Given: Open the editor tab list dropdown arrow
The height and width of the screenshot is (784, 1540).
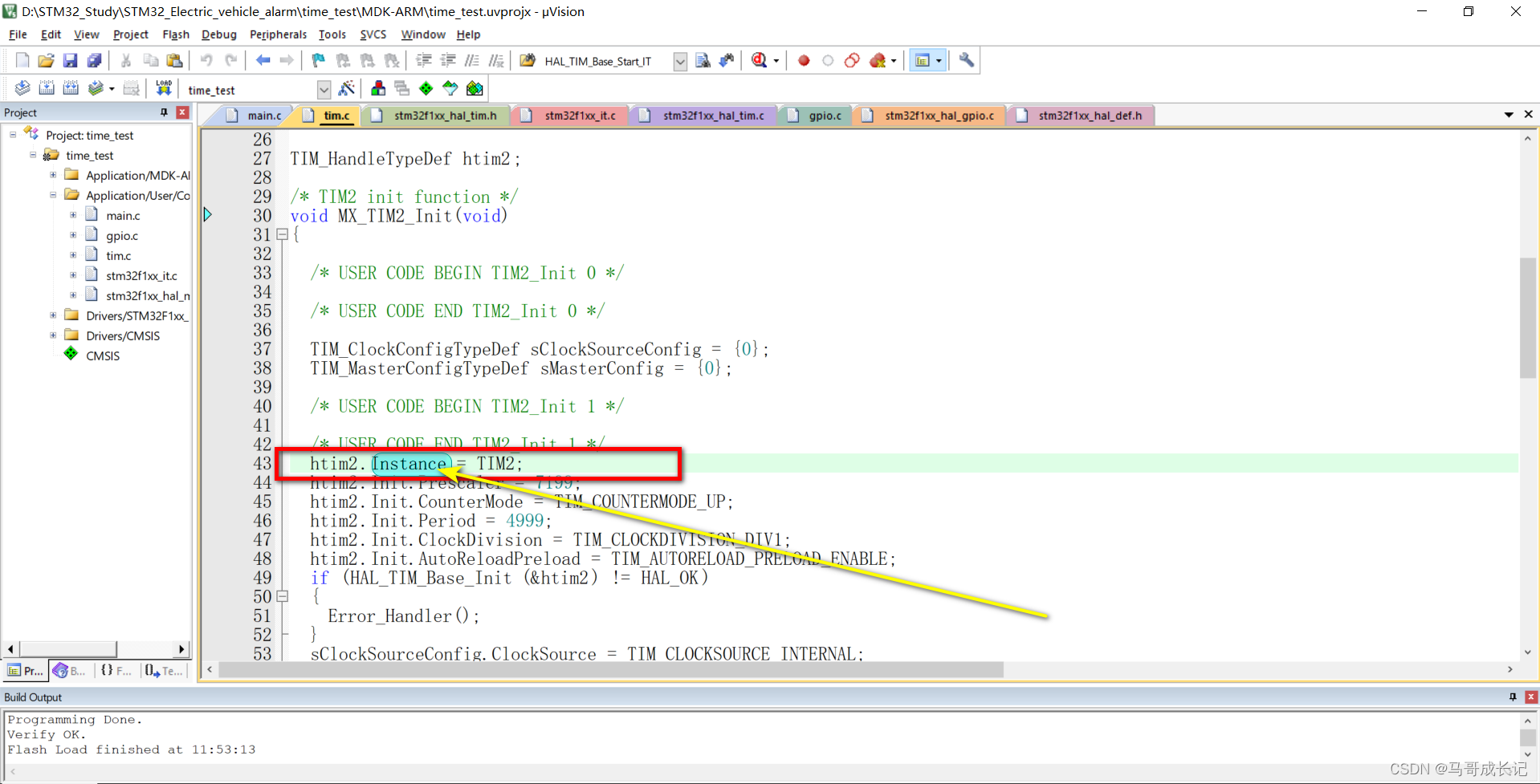Looking at the screenshot, I should 1509,115.
